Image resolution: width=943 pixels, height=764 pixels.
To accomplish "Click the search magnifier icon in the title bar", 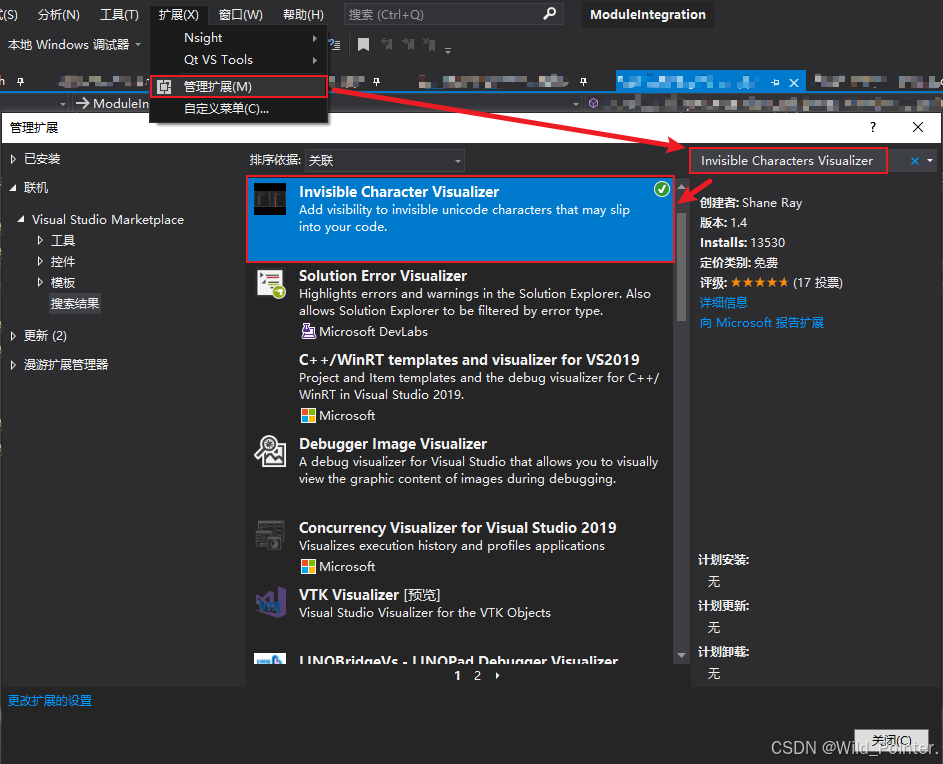I will [550, 14].
